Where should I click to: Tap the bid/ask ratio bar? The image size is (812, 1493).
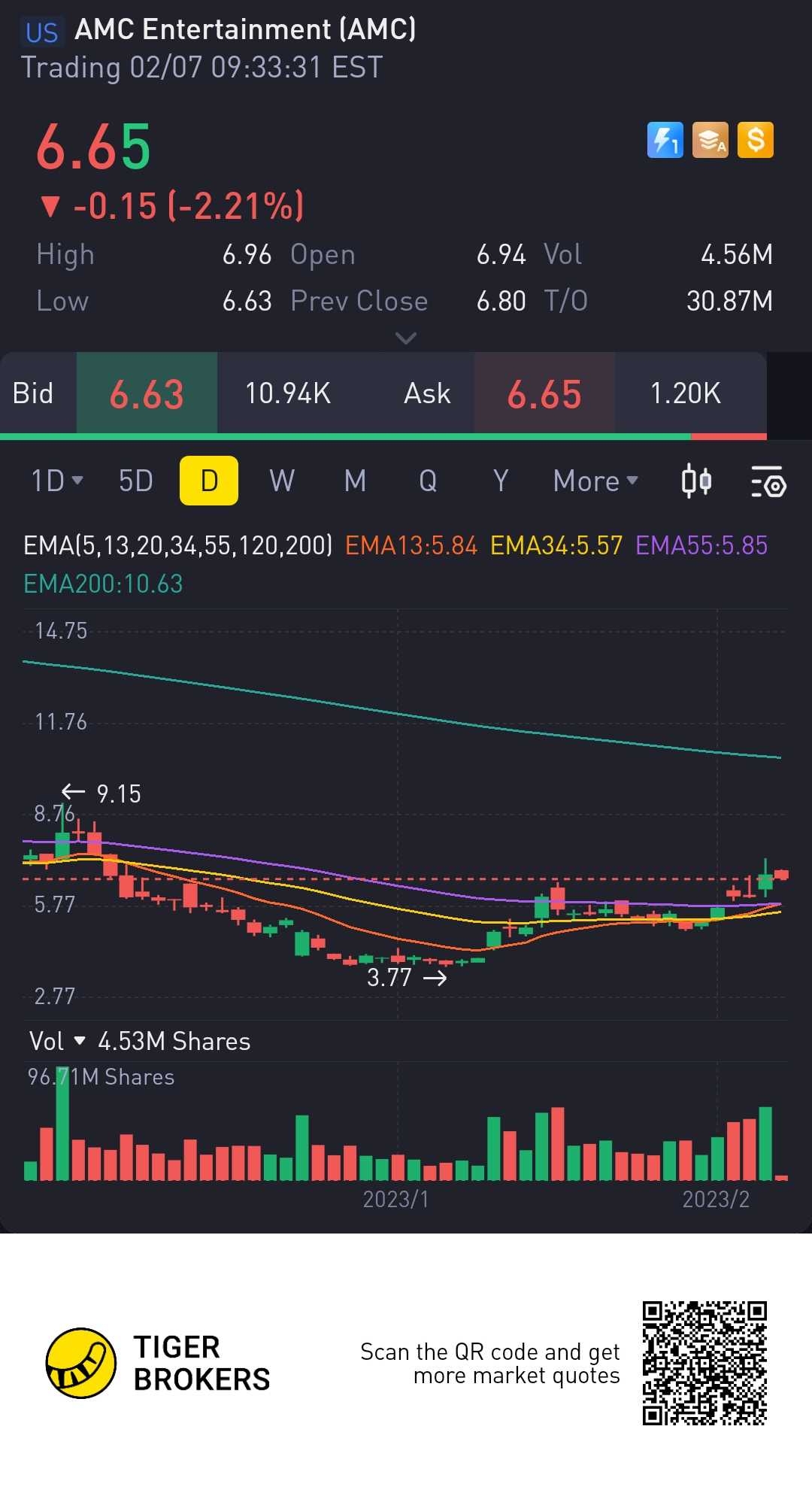click(x=383, y=436)
